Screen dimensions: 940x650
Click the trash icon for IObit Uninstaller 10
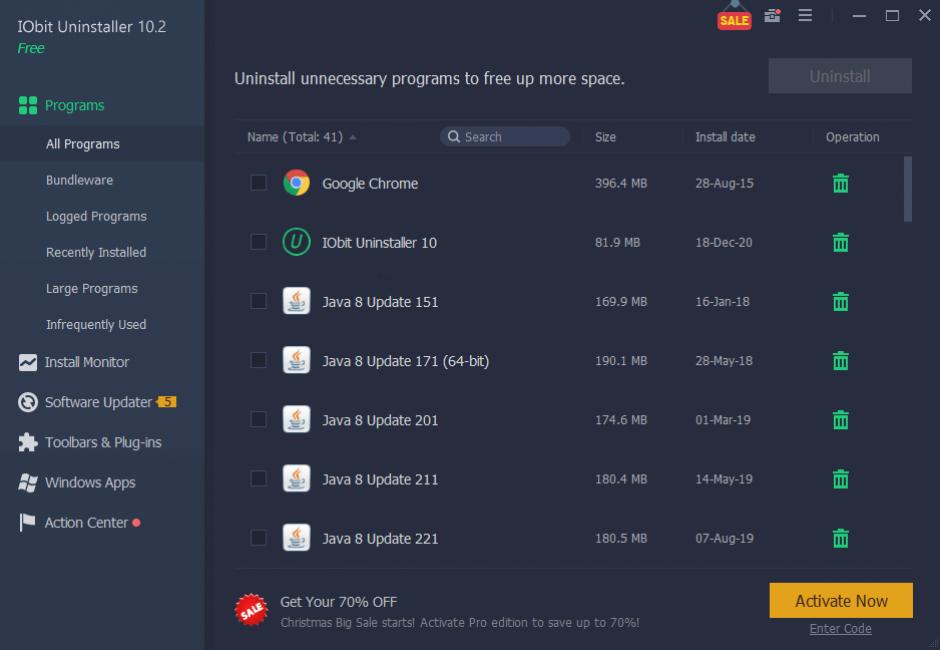(x=840, y=242)
